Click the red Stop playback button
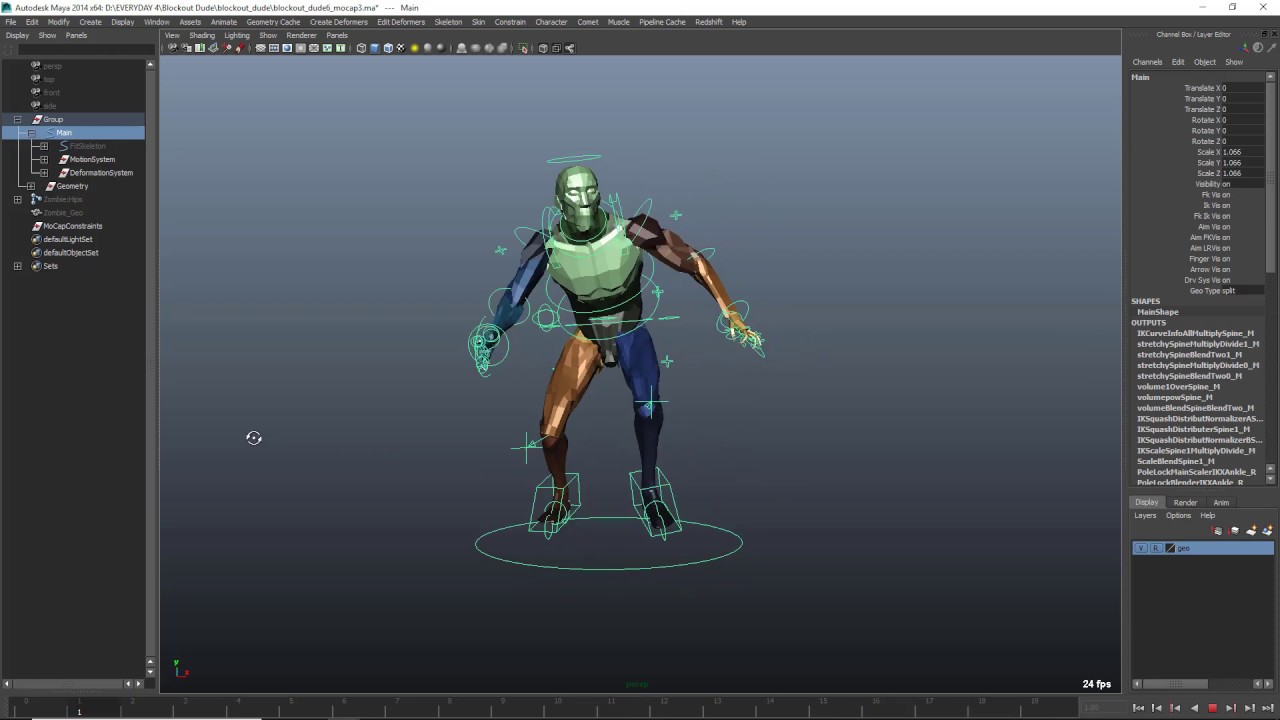 (x=1212, y=708)
